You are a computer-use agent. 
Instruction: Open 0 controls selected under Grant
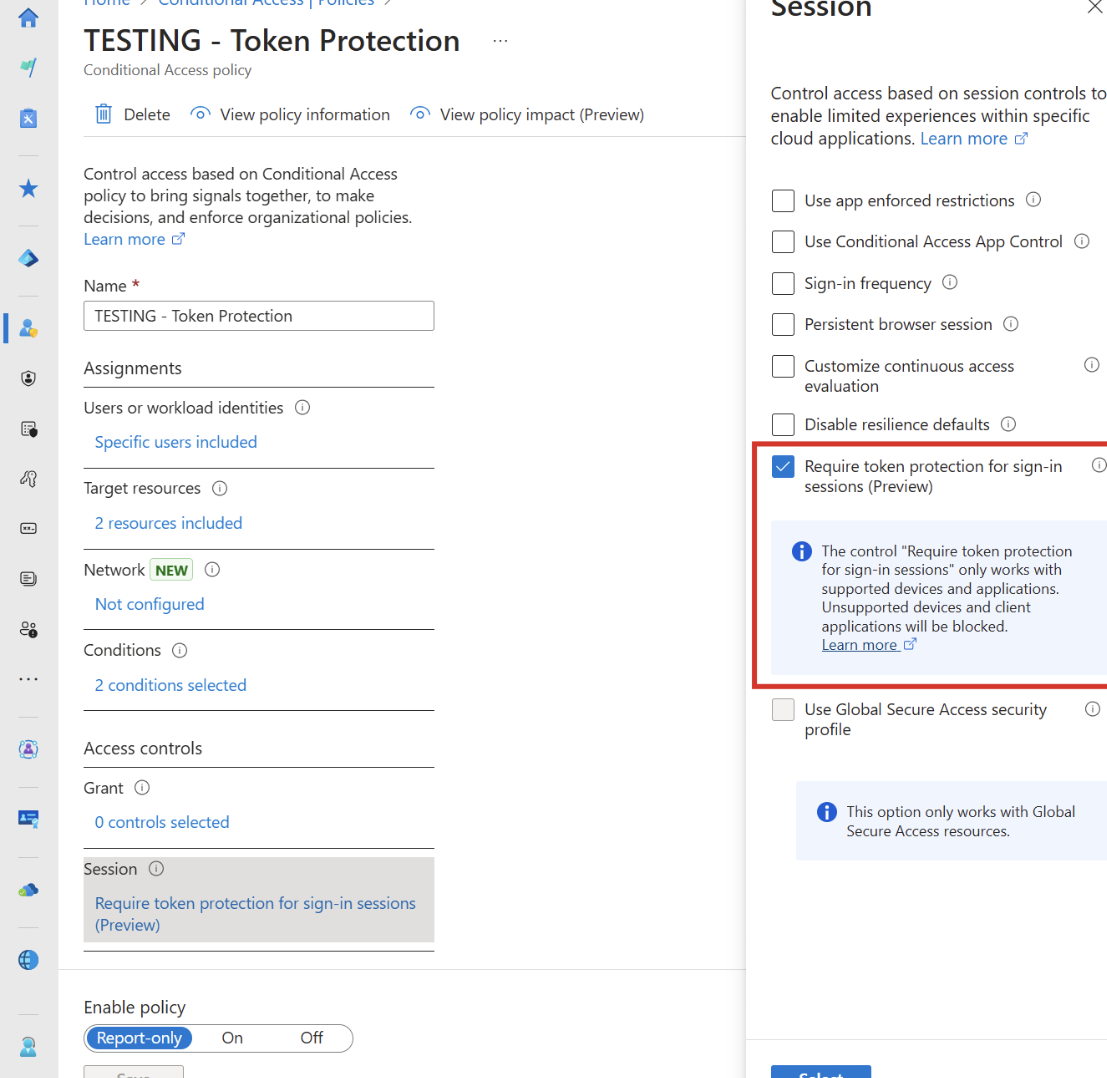(x=162, y=822)
